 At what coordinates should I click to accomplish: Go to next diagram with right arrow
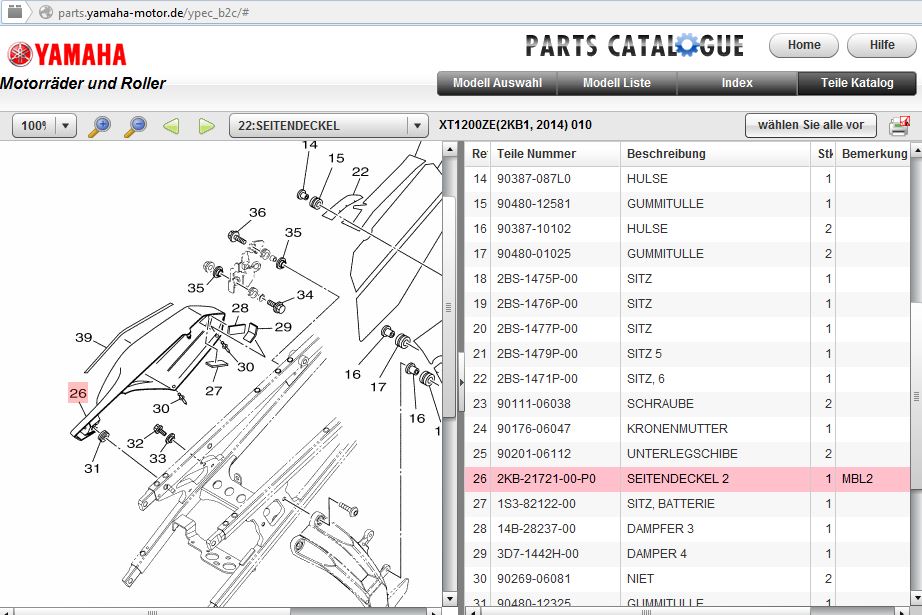[x=206, y=126]
